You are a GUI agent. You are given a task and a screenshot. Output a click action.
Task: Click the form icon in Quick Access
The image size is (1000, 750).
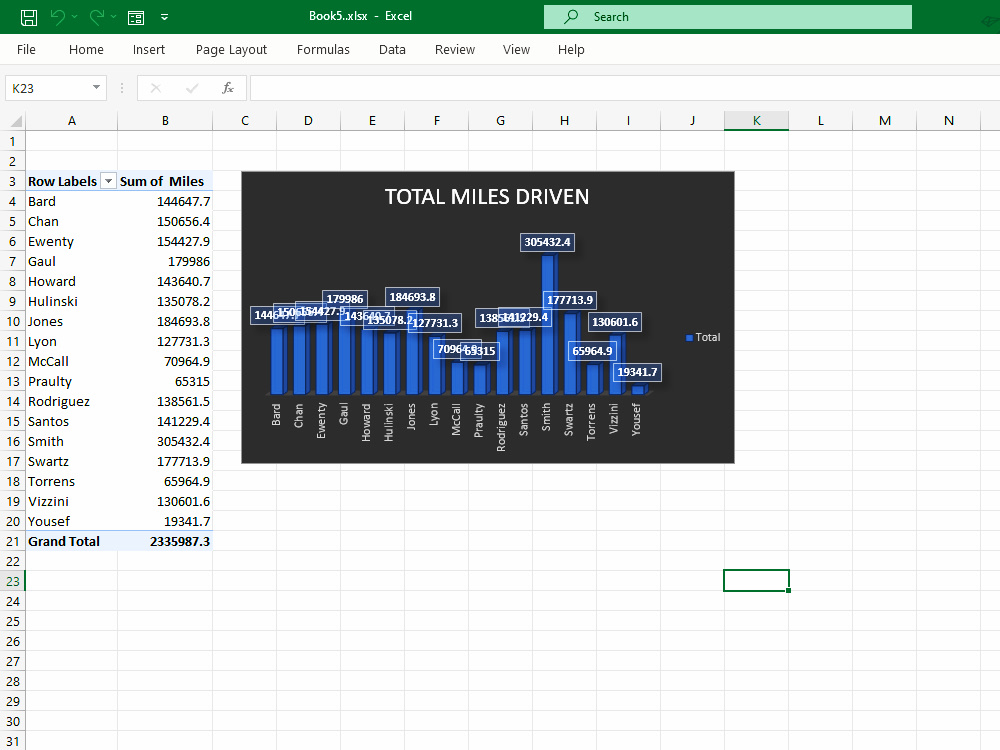[x=136, y=18]
